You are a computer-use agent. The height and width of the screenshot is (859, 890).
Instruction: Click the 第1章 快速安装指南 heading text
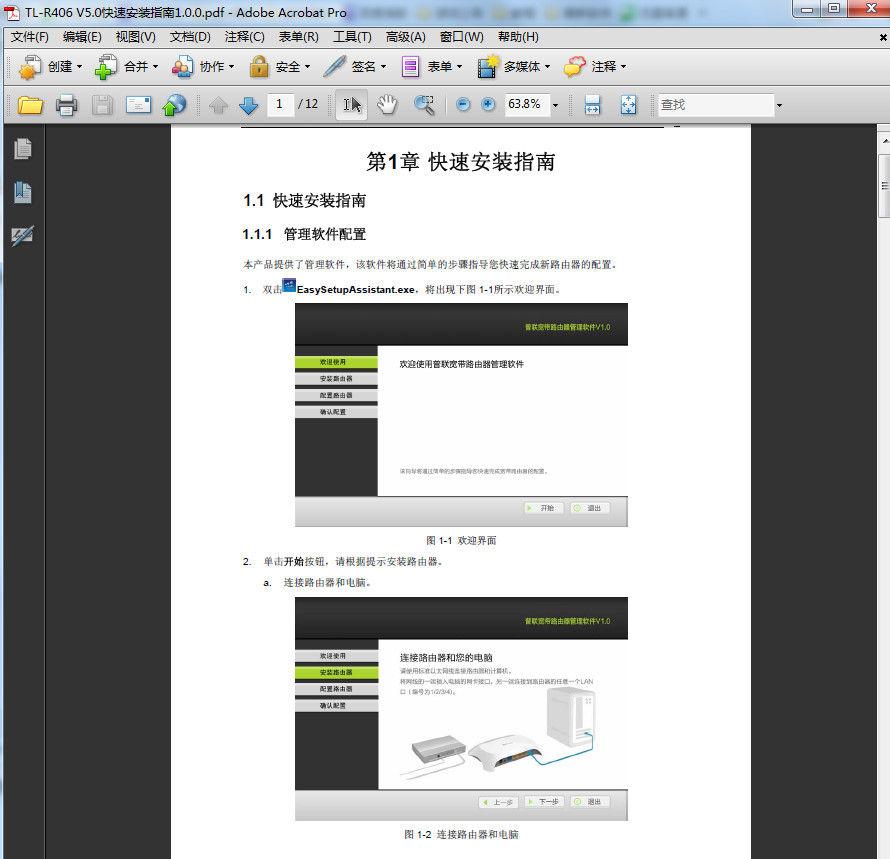[460, 162]
